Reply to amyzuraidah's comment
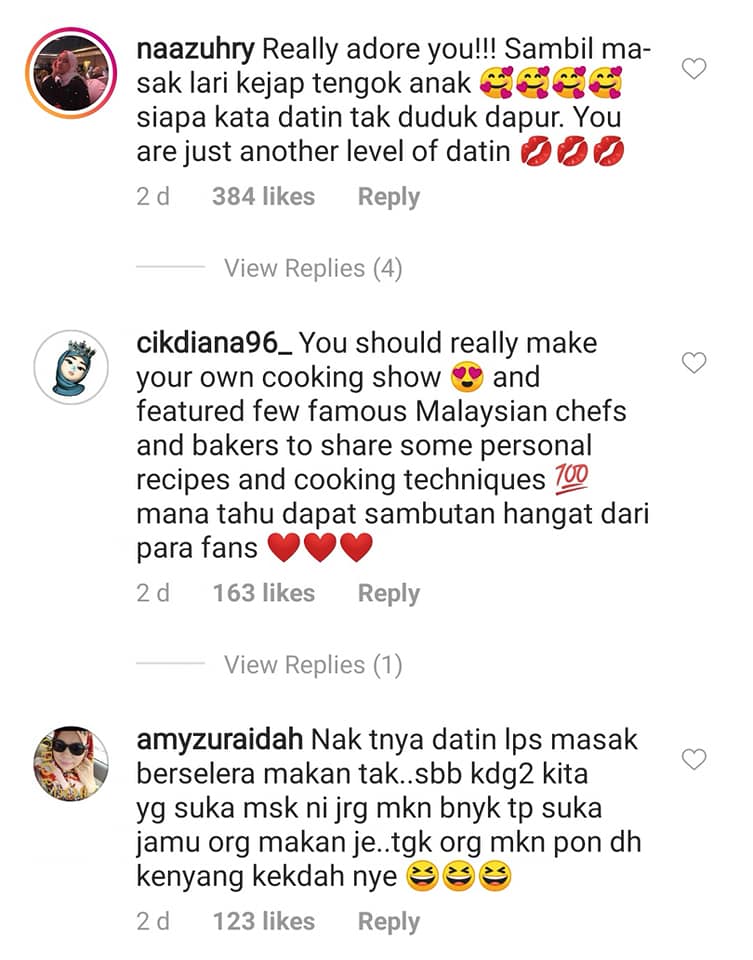Screen dimensions: 753x960 click(x=389, y=921)
